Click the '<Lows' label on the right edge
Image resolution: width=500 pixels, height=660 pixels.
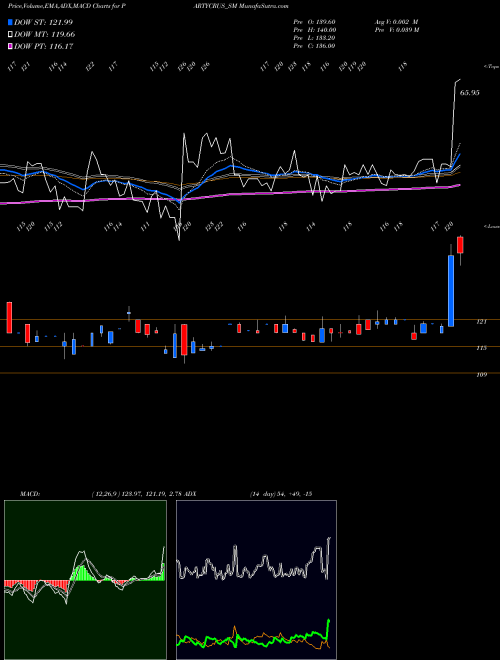(x=491, y=226)
